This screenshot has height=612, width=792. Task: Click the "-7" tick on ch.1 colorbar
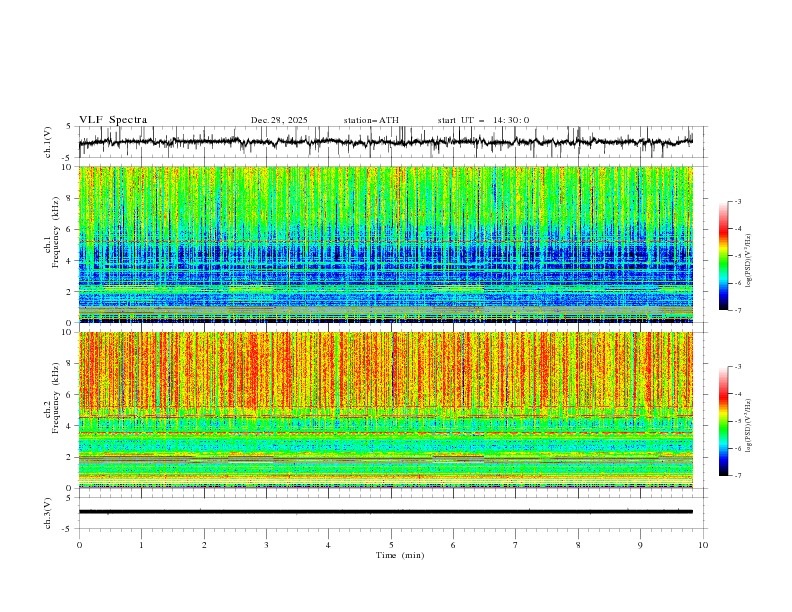coord(737,310)
